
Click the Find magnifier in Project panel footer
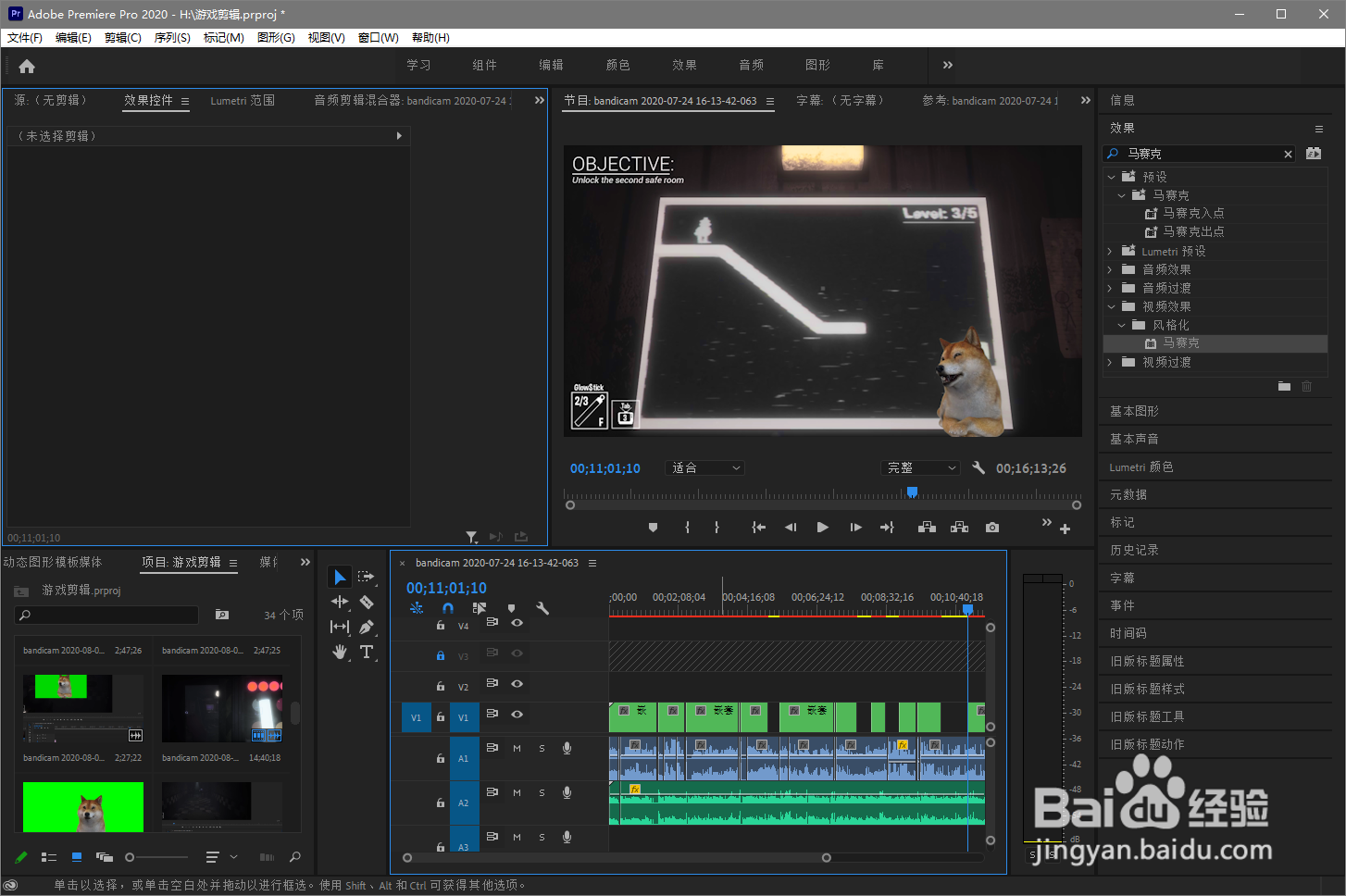tap(295, 857)
